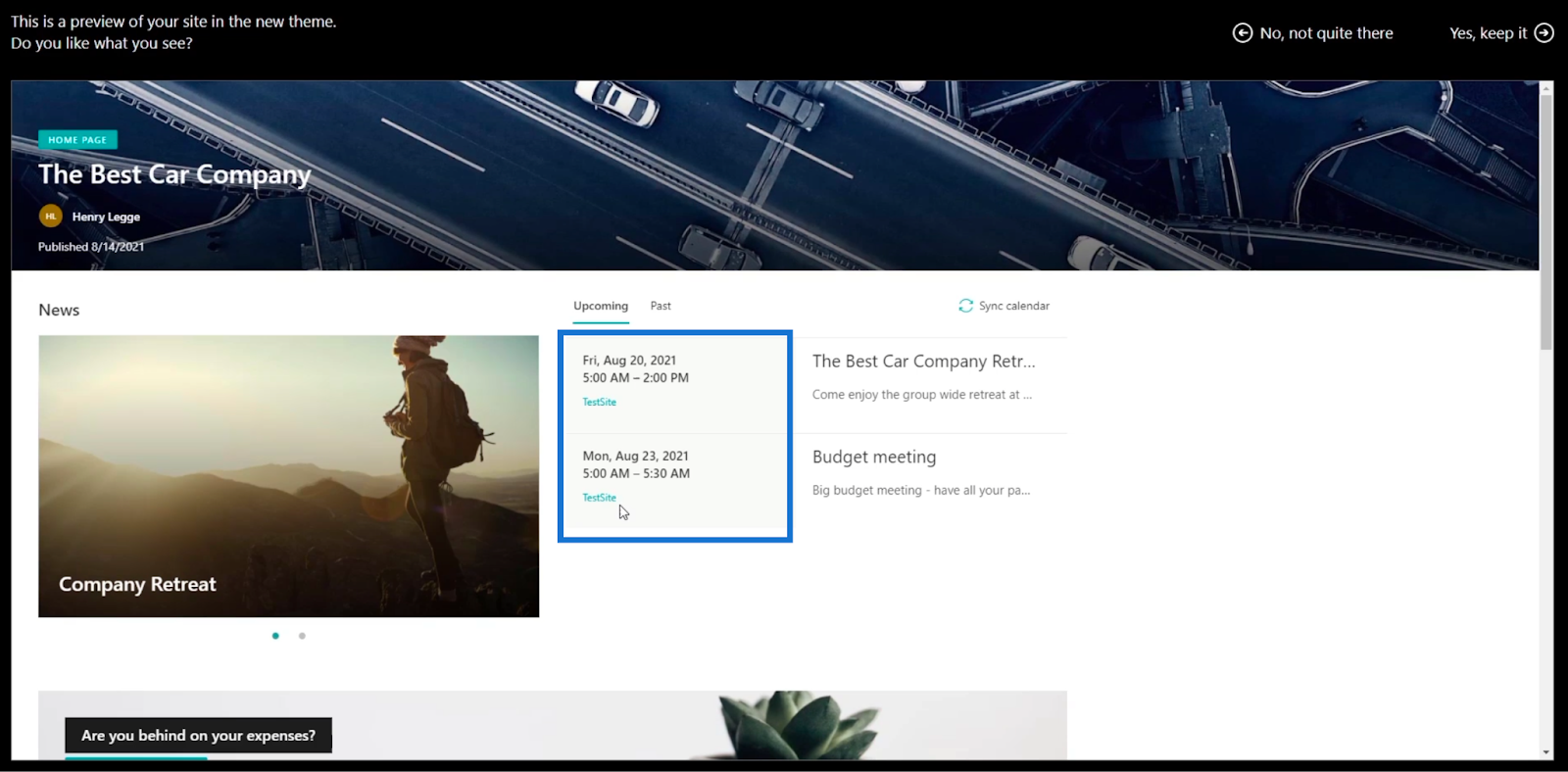Click TestSite link under the Aug 20 event
Image resolution: width=1568 pixels, height=772 pixels.
click(599, 402)
